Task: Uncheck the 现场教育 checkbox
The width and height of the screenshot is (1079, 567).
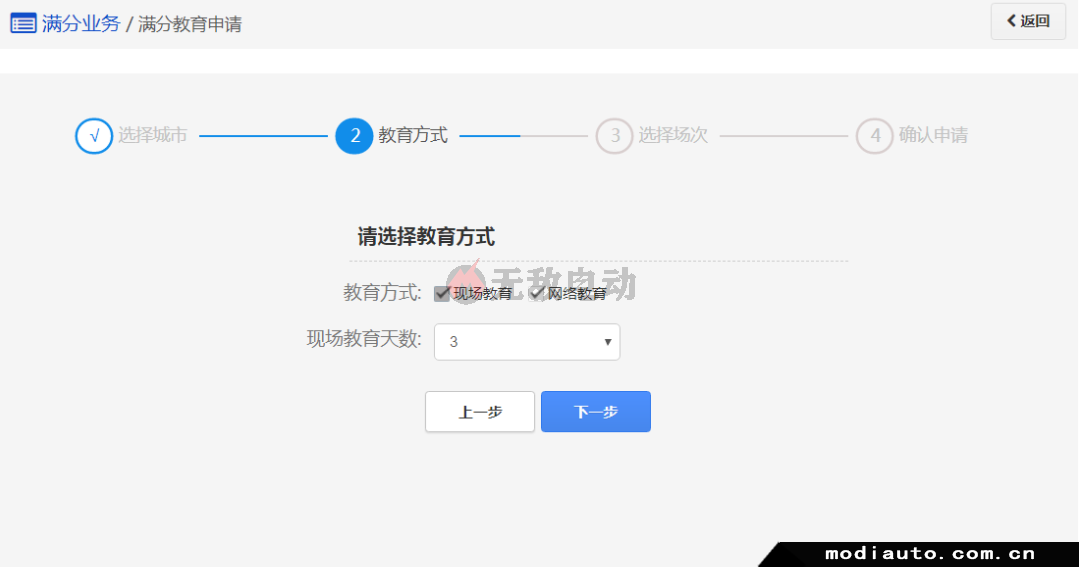Action: coord(442,294)
